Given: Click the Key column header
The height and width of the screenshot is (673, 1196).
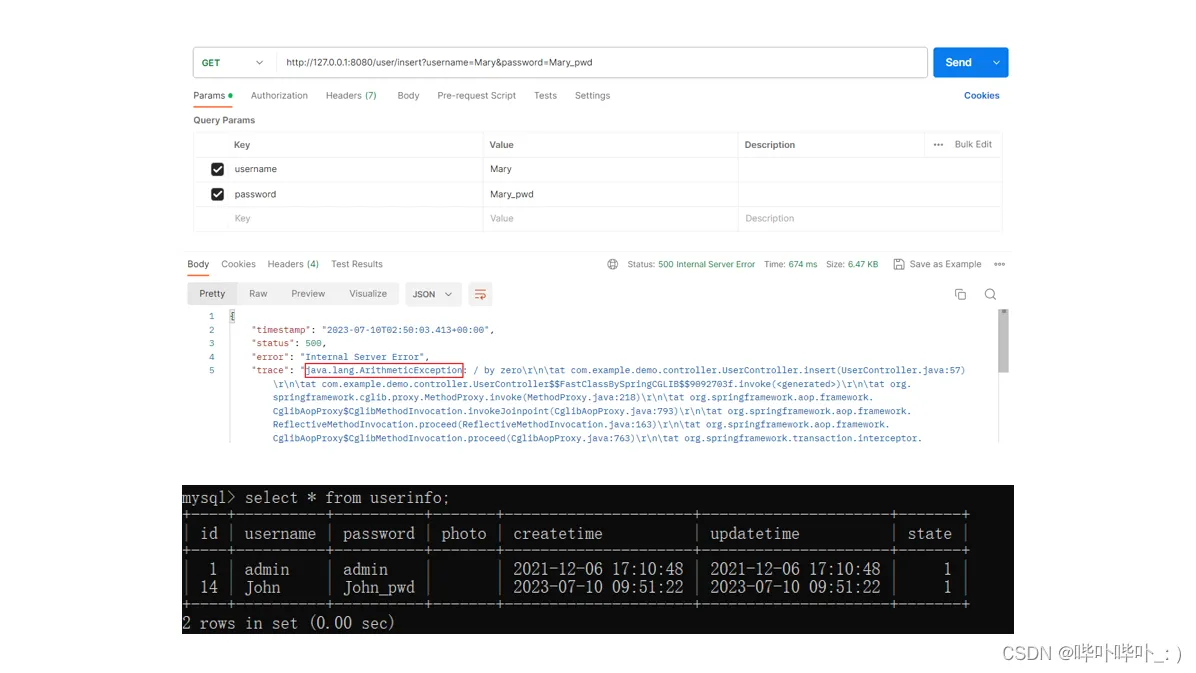Looking at the screenshot, I should coord(242,145).
